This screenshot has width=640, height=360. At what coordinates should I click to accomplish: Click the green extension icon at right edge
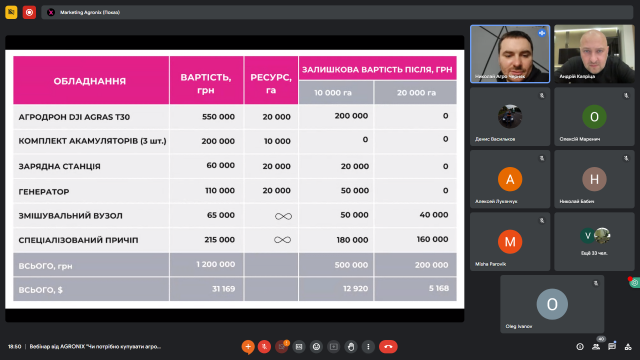coord(634,282)
